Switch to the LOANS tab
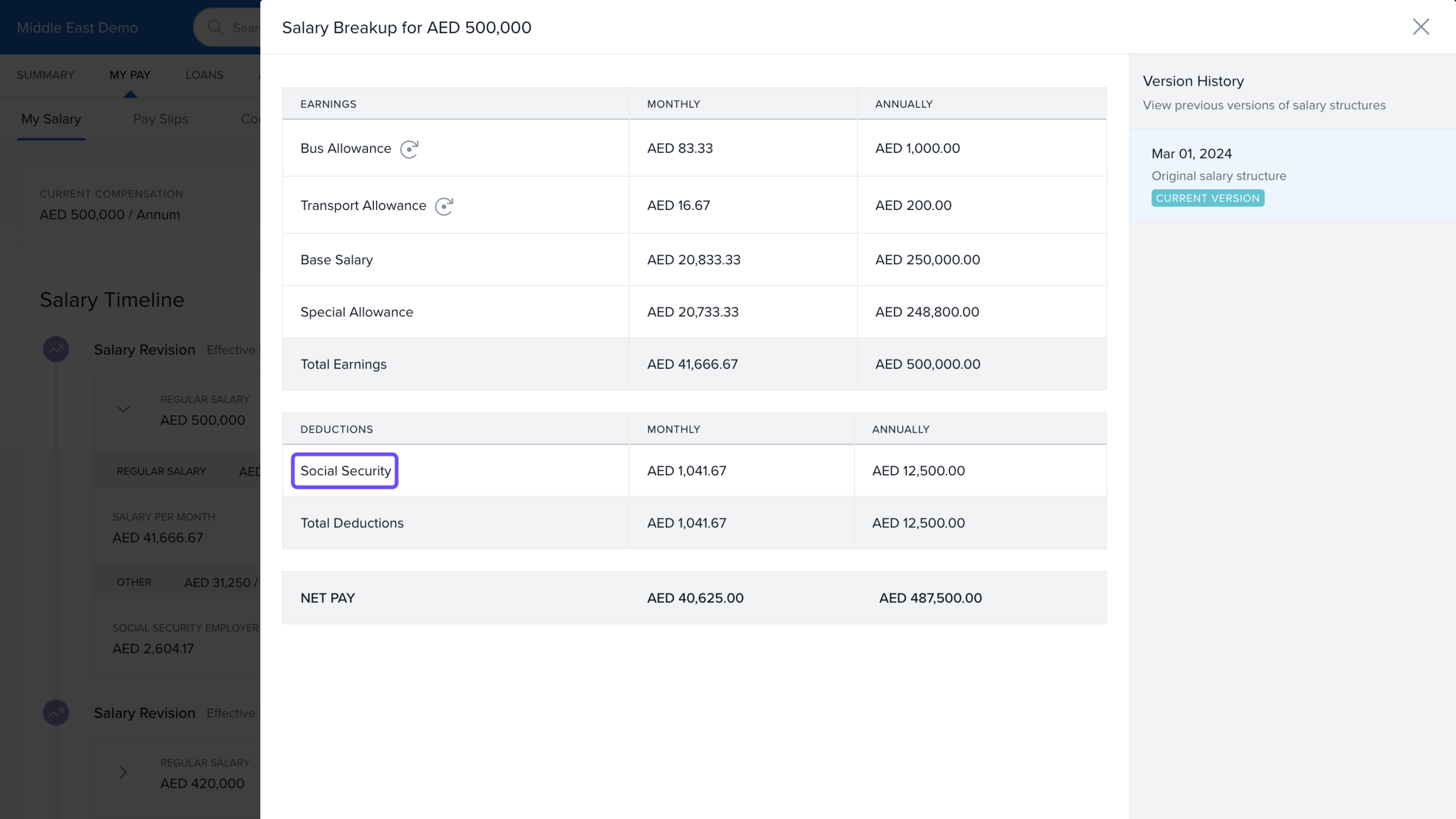The image size is (1456, 819). [204, 75]
